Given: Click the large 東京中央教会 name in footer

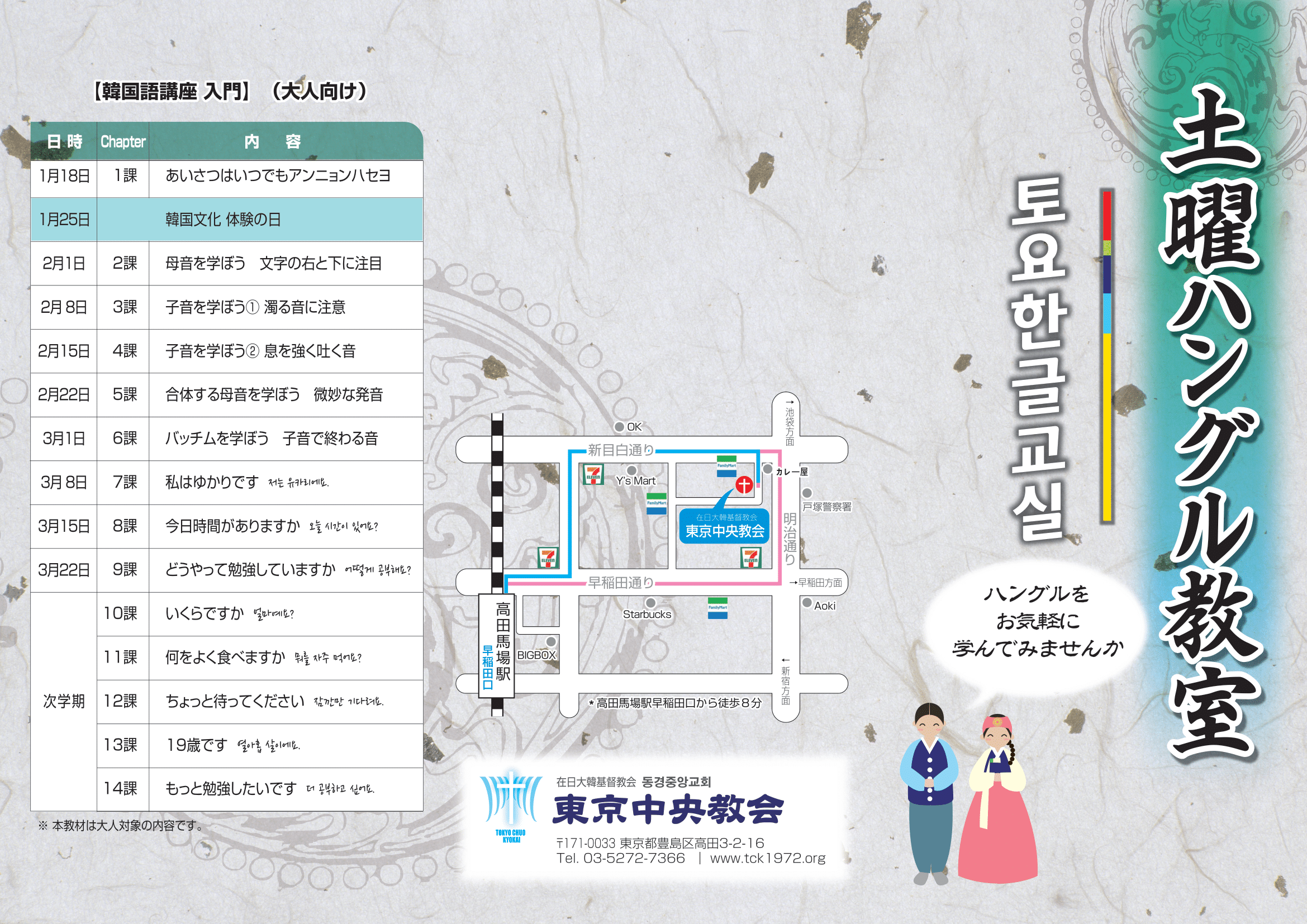Looking at the screenshot, I should tap(668, 809).
